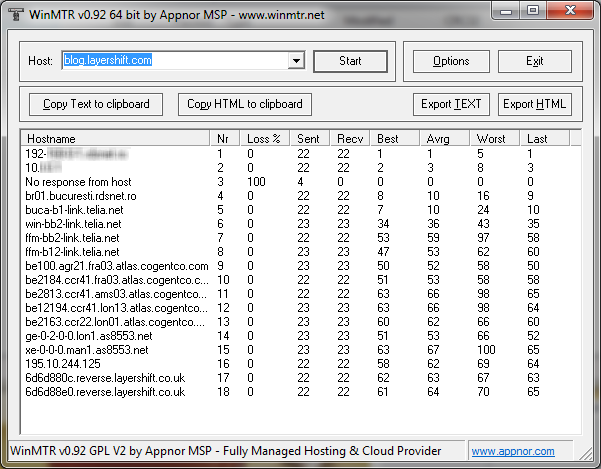
Task: Minimize the WinMTR window
Action: [506, 11]
